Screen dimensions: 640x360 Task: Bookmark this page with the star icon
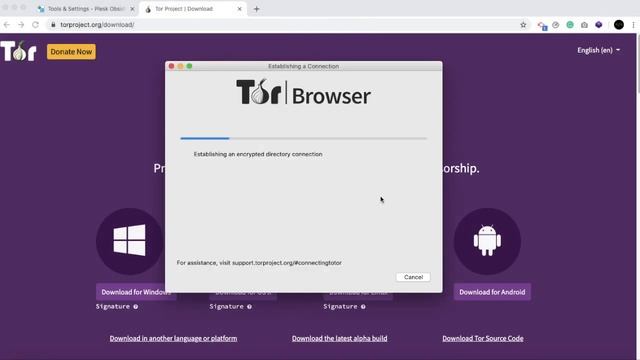523,25
